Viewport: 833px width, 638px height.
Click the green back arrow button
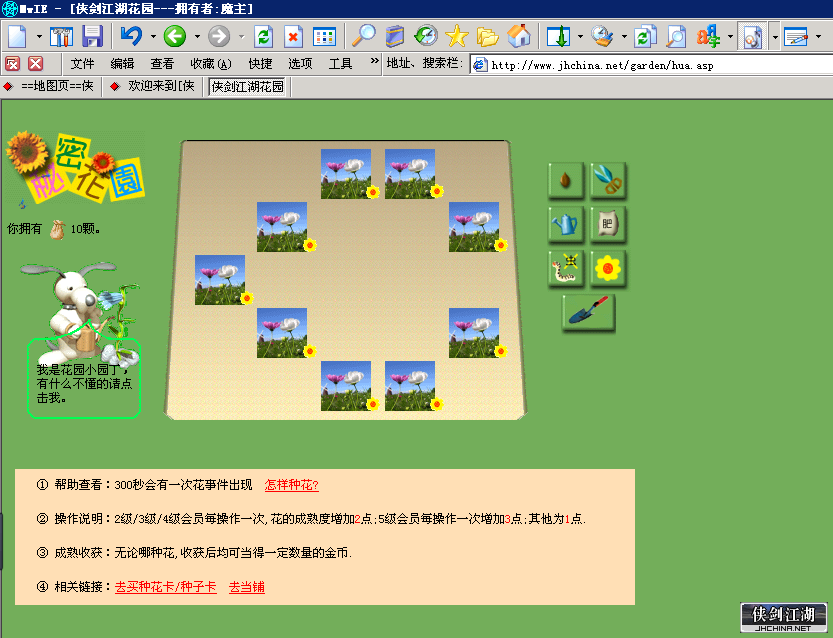174,37
